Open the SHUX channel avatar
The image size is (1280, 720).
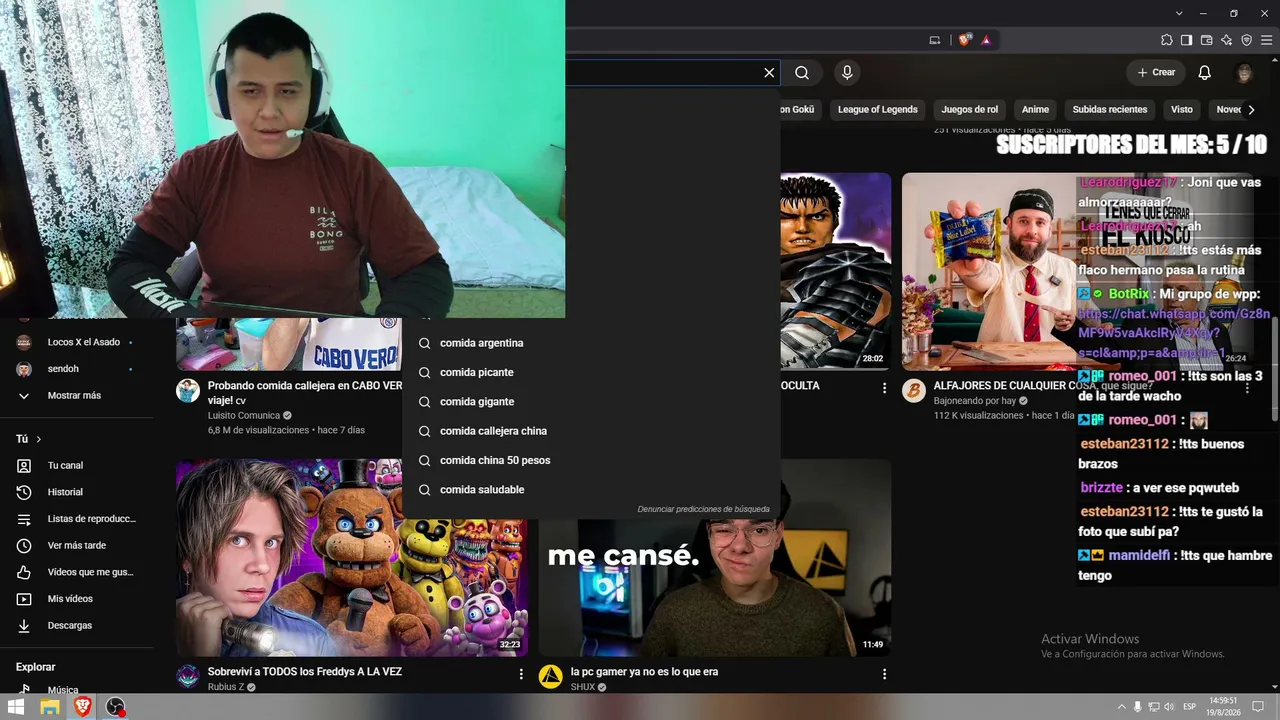point(551,677)
